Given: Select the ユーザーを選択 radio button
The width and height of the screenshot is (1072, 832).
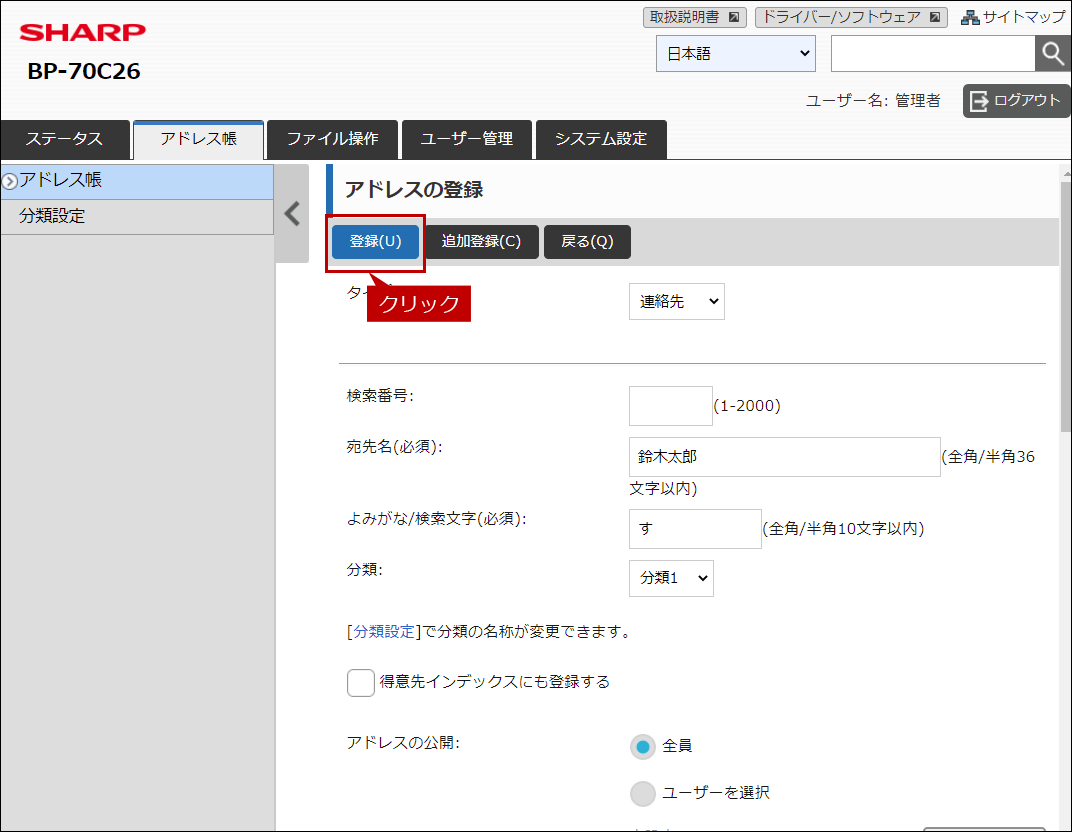Looking at the screenshot, I should (643, 794).
